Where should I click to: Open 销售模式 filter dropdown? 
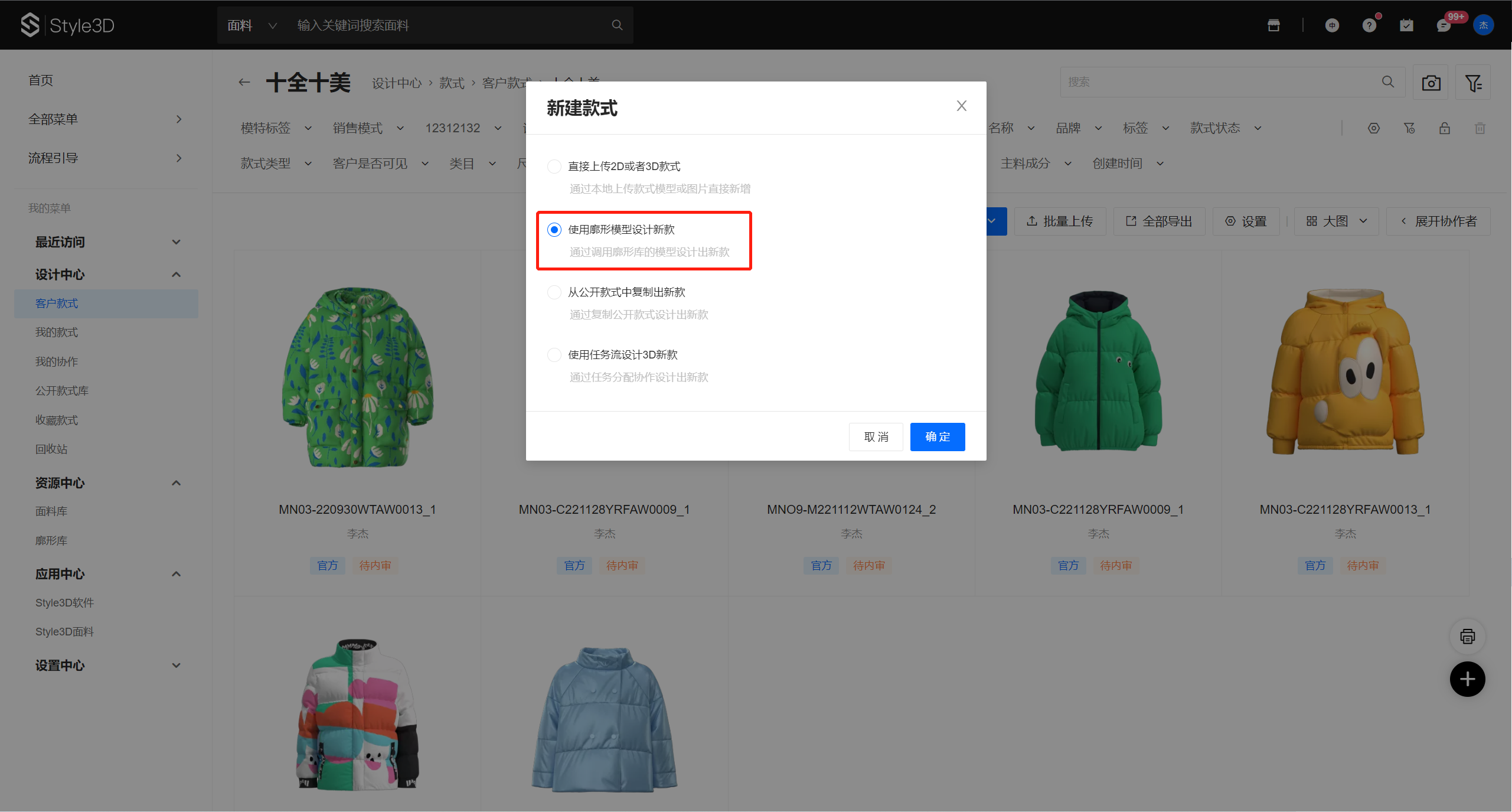[x=368, y=128]
